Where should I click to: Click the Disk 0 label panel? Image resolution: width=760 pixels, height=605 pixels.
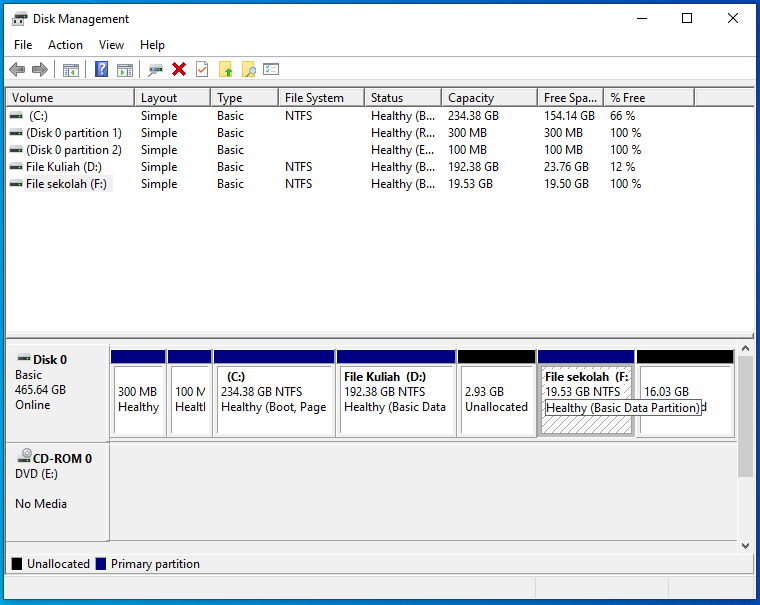[x=57, y=390]
